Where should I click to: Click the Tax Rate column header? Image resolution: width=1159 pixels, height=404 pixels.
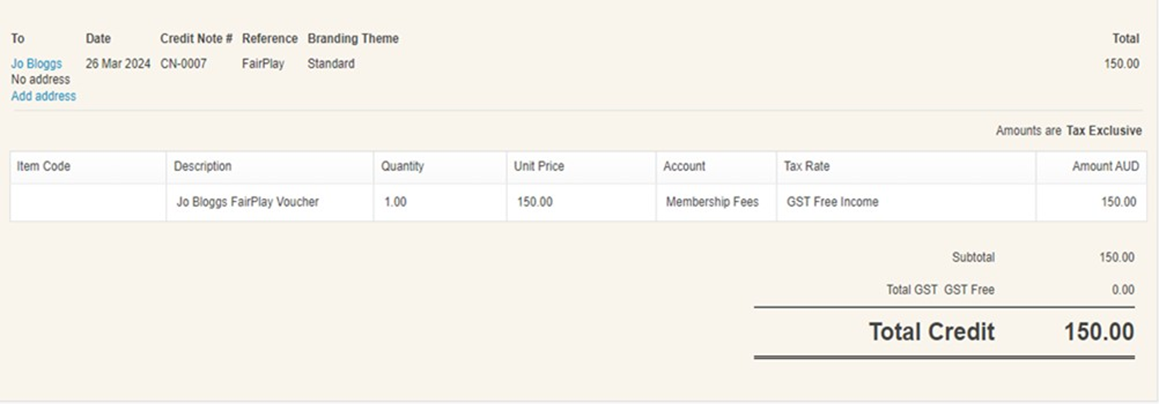[x=806, y=167]
